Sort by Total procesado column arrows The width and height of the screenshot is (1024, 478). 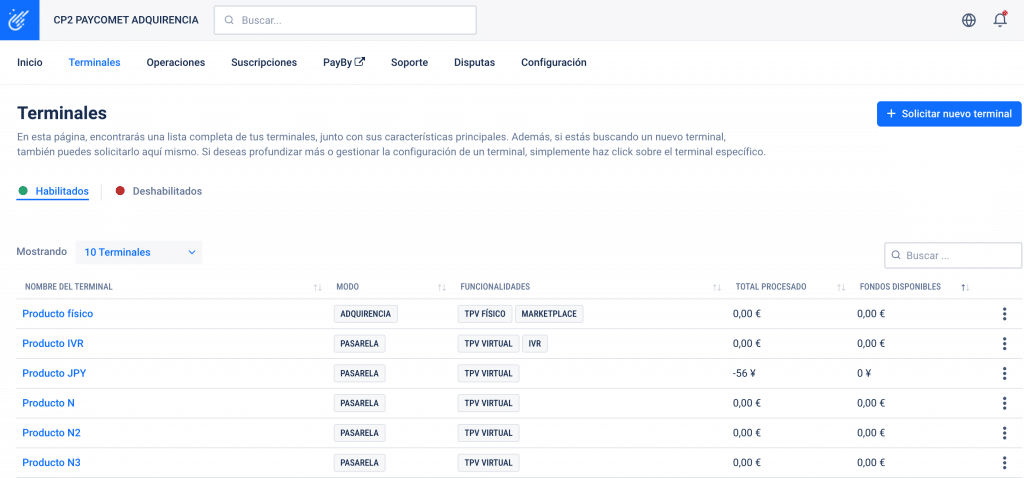(841, 287)
